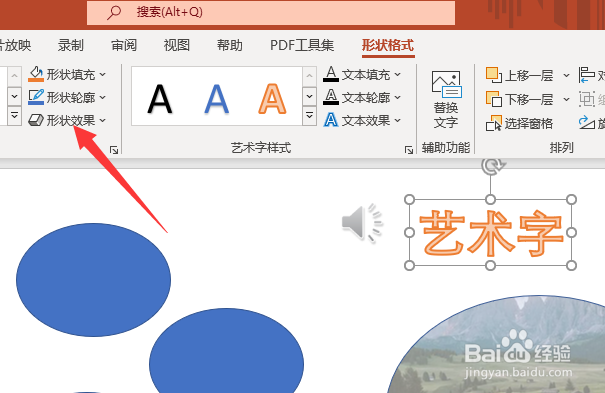Open the PDF工具集 tab

coord(302,46)
